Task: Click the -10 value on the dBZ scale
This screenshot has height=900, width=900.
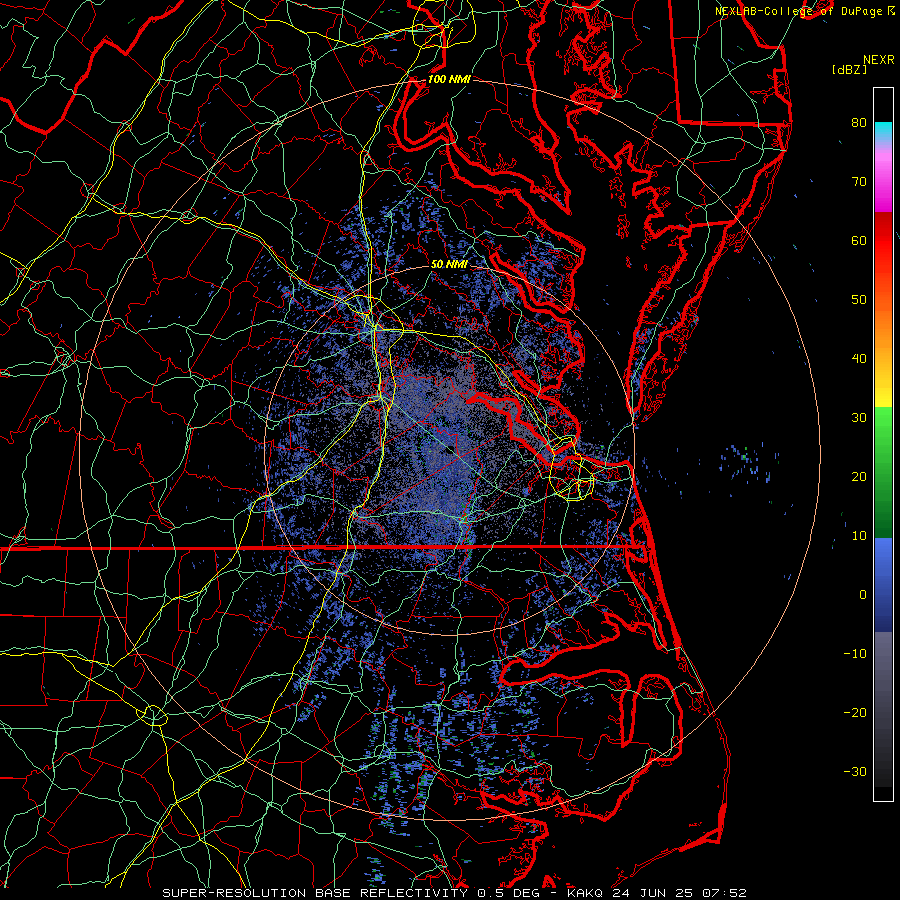Action: point(855,654)
